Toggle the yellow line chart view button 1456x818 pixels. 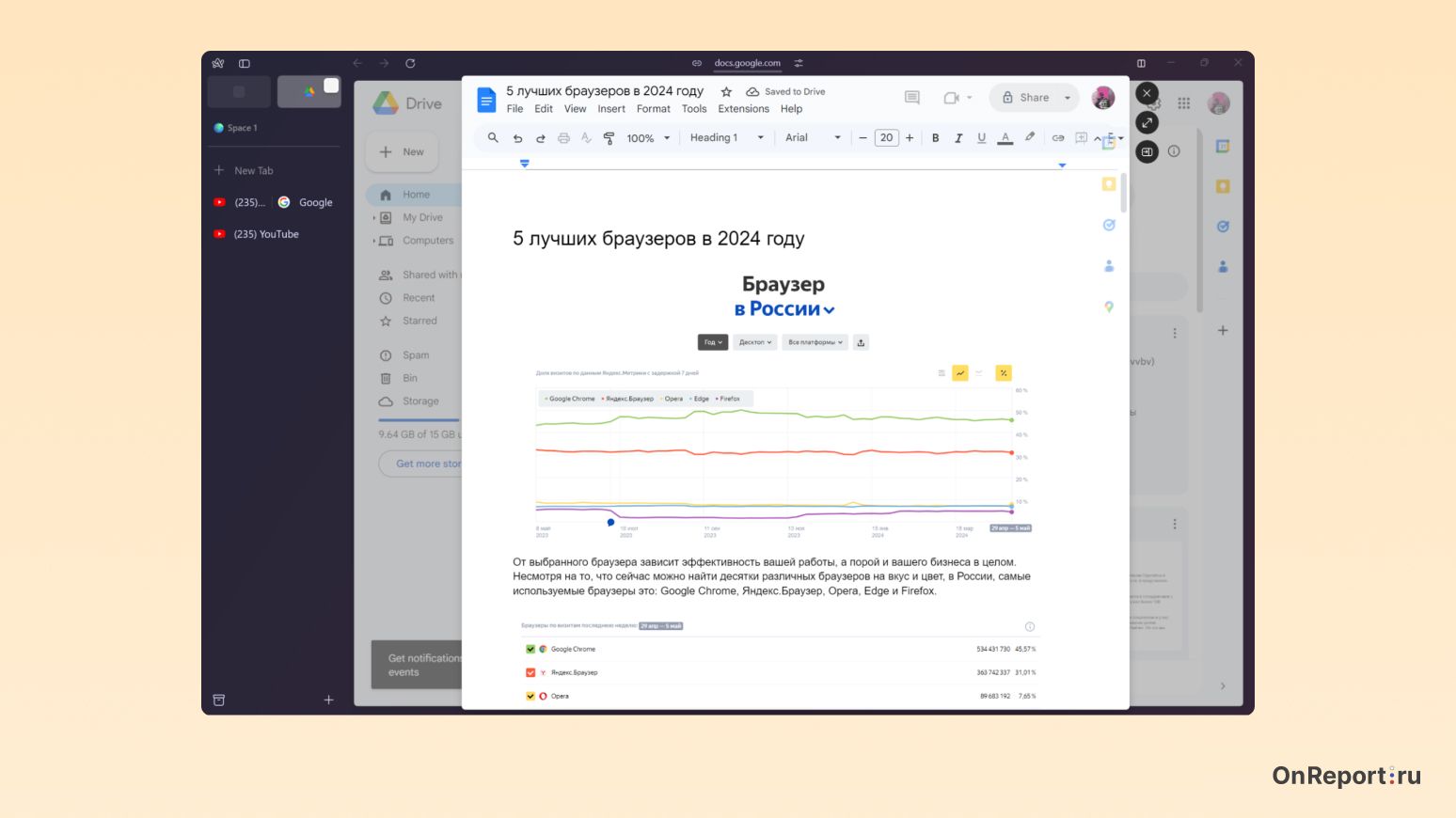click(960, 373)
